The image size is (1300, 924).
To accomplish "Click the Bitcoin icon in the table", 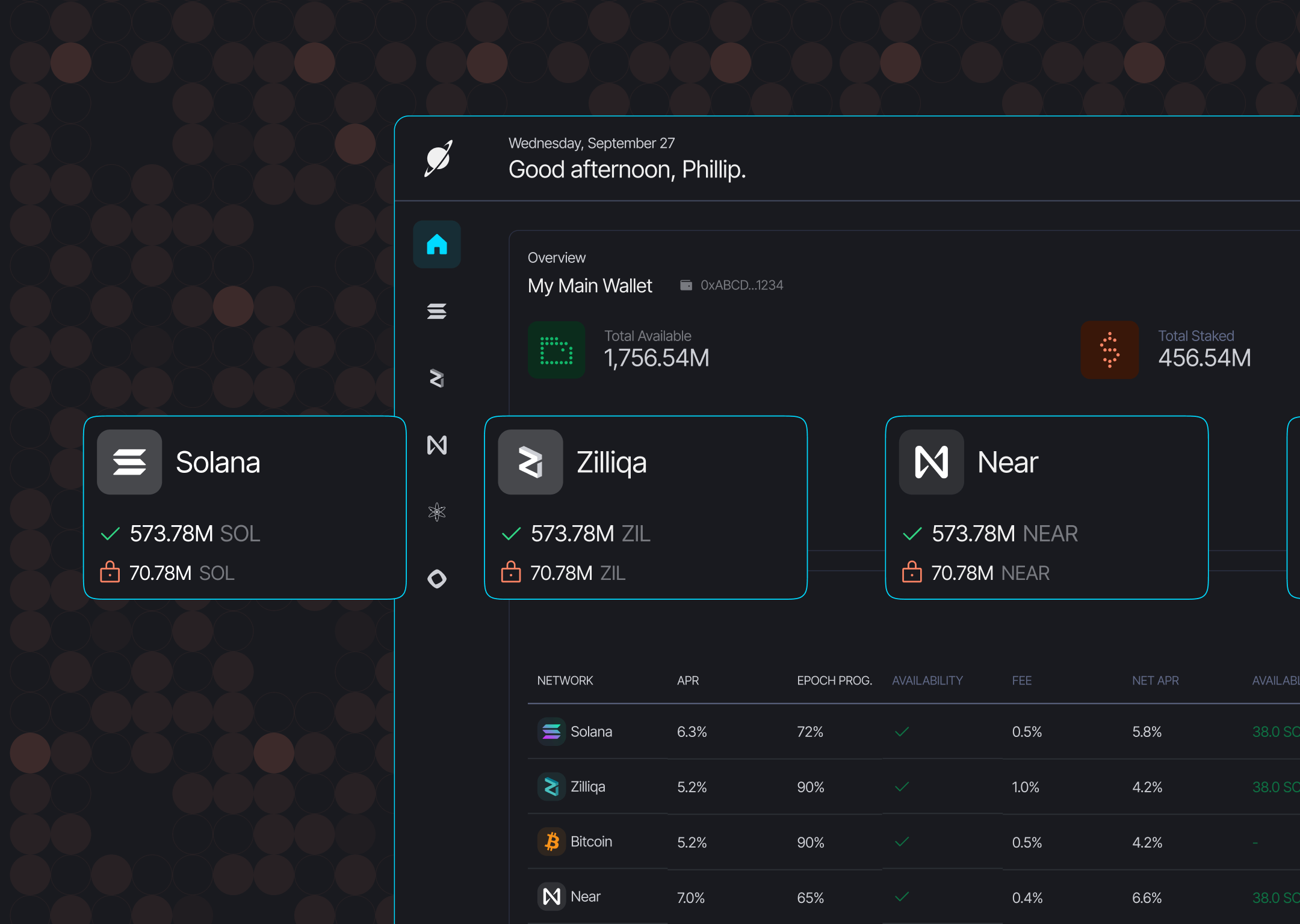I will [551, 842].
